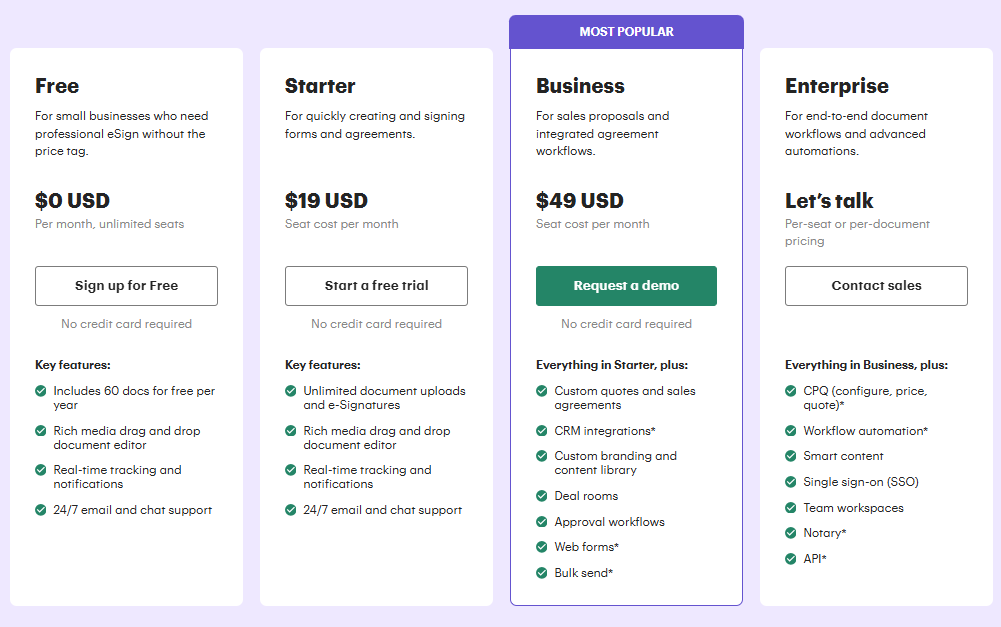Image resolution: width=1001 pixels, height=627 pixels.
Task: Click checkmark icon beside CRM integrations
Action: [x=542, y=431]
